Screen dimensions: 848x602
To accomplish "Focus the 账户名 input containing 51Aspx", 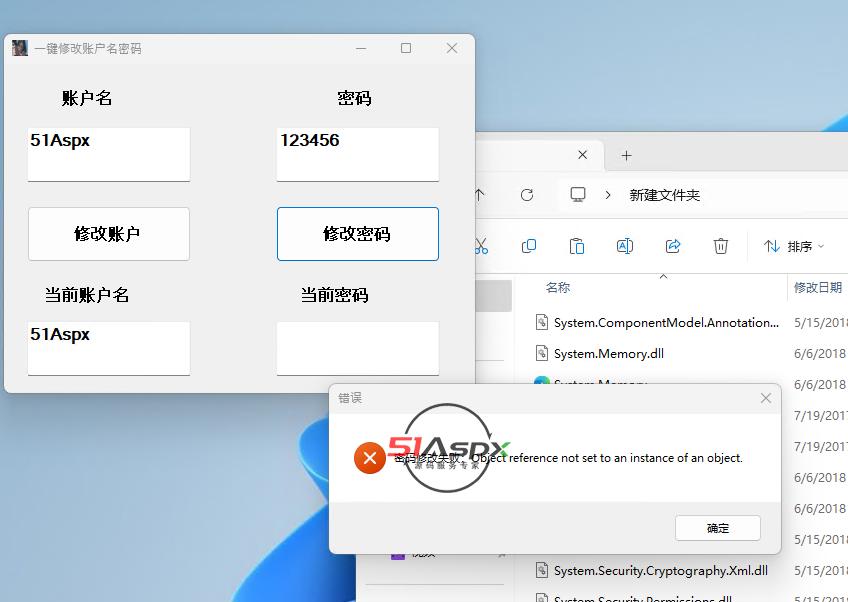I will 109,155.
